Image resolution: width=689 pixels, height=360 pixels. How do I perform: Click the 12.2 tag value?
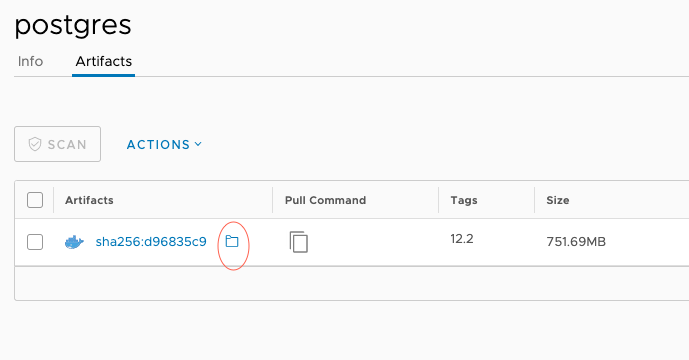click(x=462, y=239)
